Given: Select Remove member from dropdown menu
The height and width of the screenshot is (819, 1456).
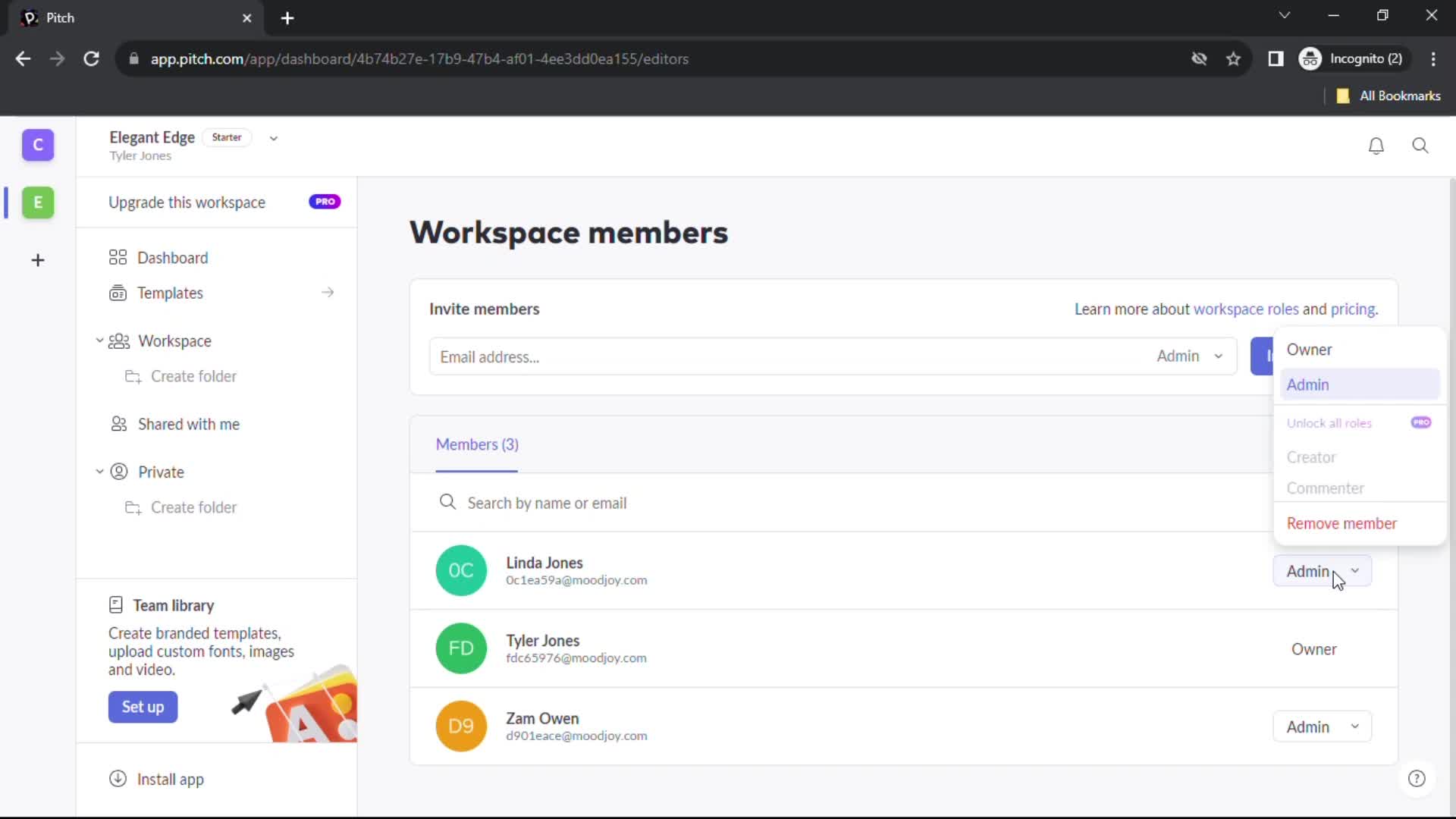Looking at the screenshot, I should [1343, 523].
